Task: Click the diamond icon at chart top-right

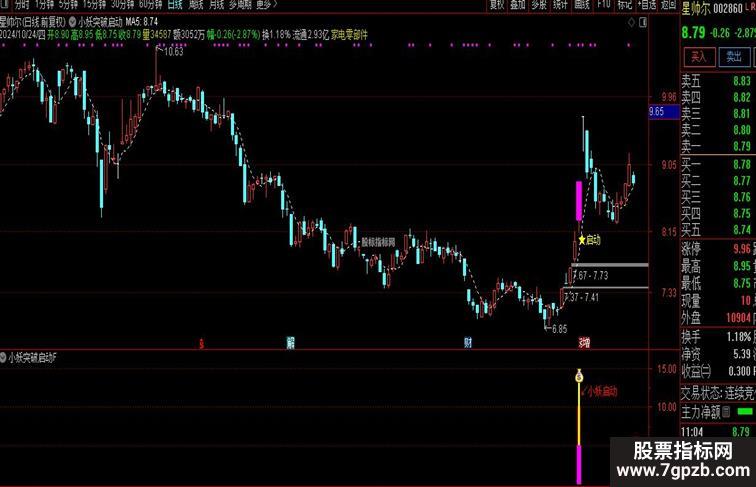Action: 631,22
